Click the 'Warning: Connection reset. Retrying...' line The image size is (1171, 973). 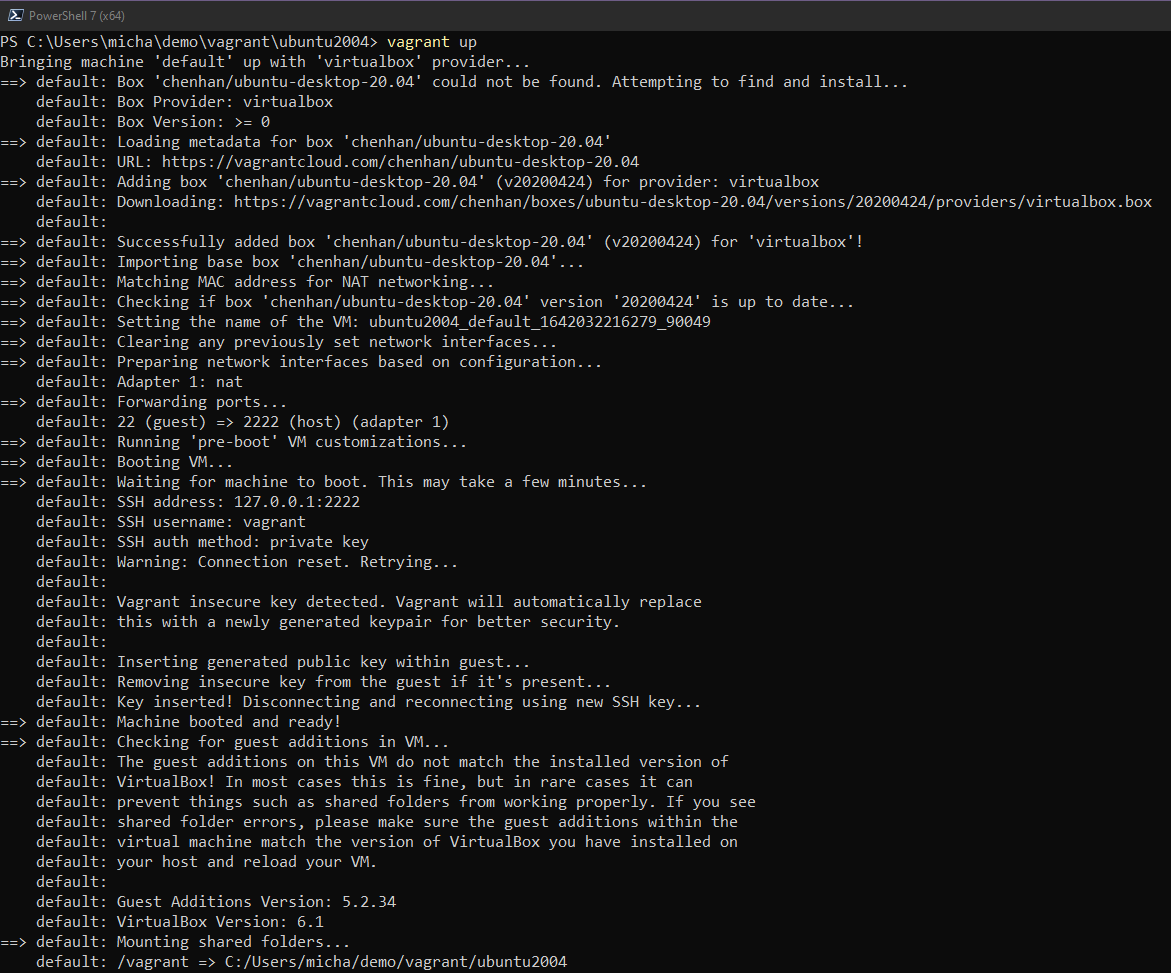pyautogui.click(x=288, y=562)
